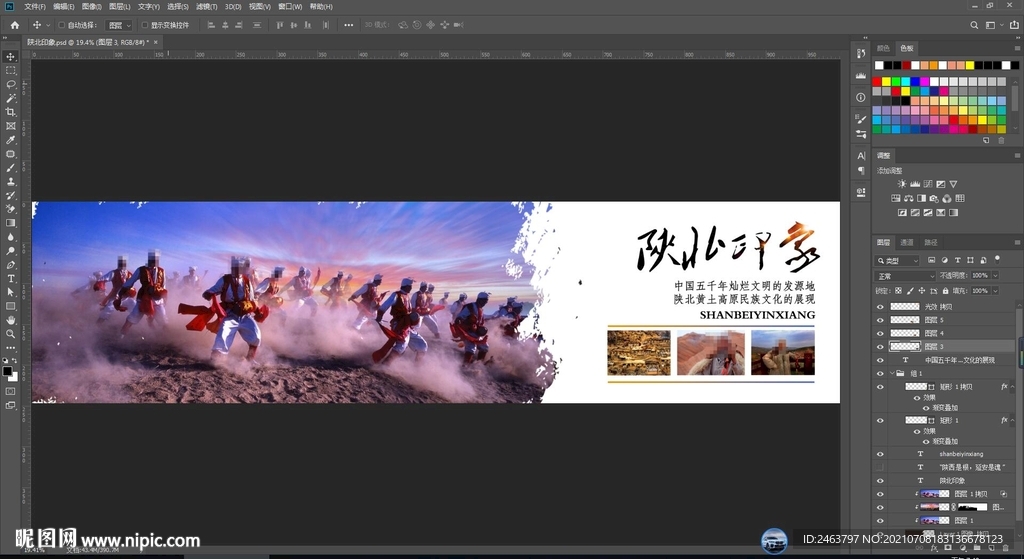
Task: Delete swatch using Swatches trash icon
Action: click(x=1001, y=140)
